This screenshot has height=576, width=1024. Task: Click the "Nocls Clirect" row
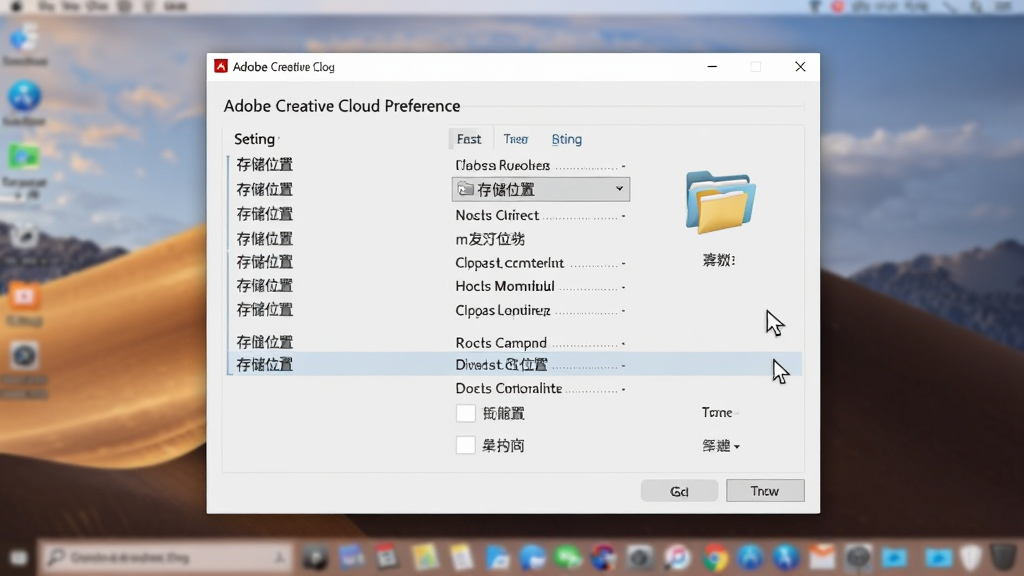point(540,215)
